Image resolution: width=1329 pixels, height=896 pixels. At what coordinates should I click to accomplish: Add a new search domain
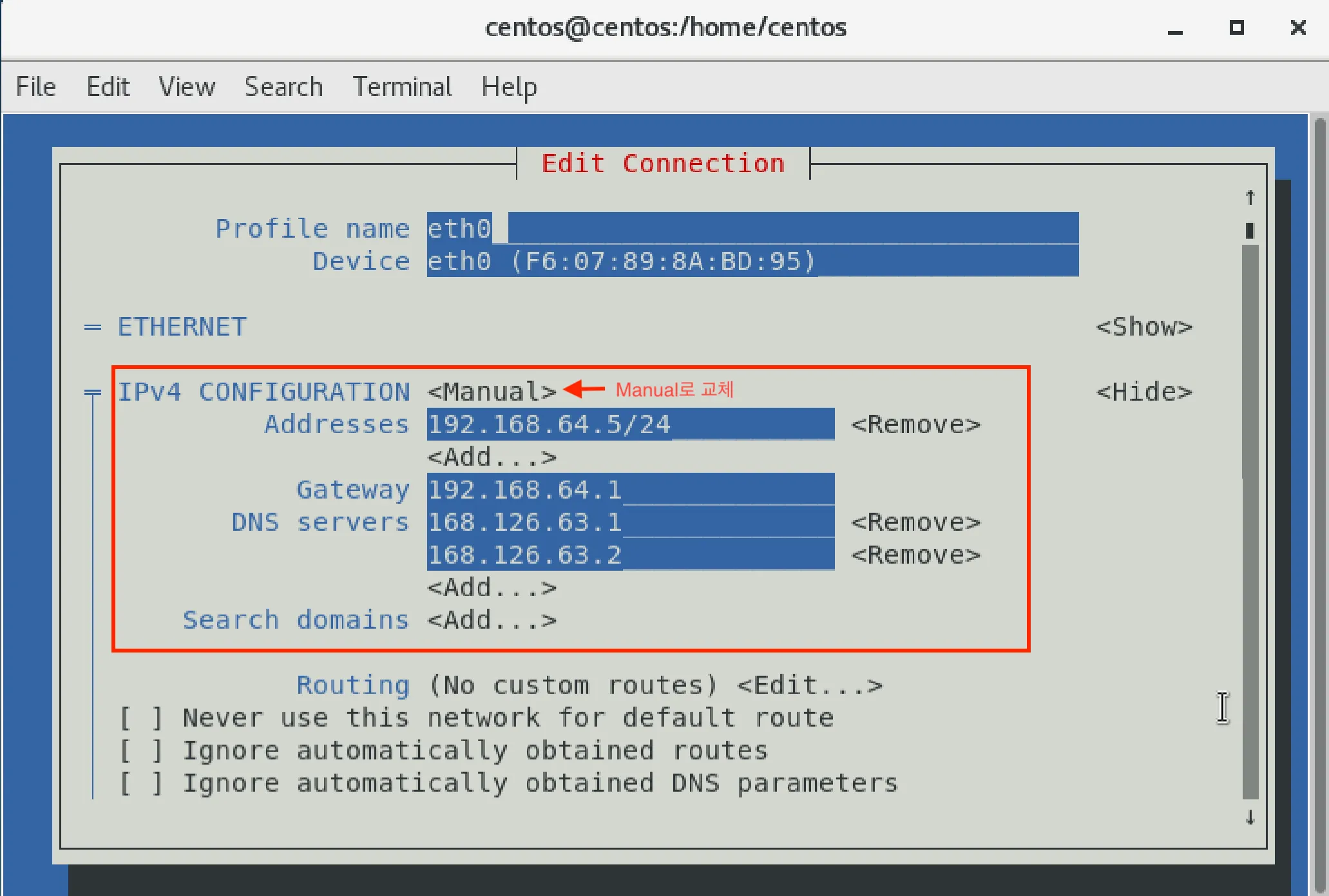click(x=492, y=620)
